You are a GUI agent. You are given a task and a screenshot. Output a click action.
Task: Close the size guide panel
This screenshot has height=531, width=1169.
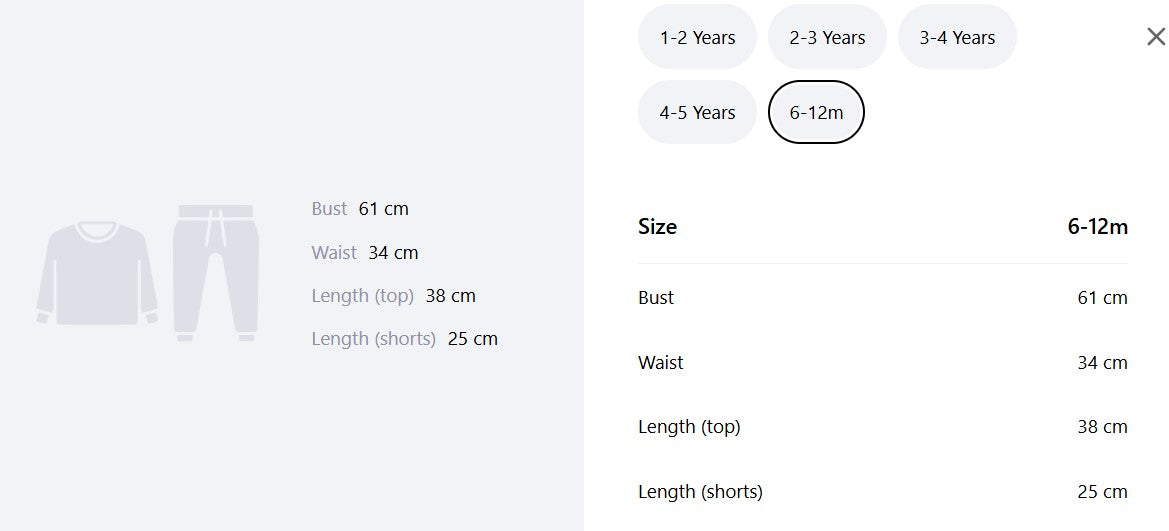click(1156, 37)
